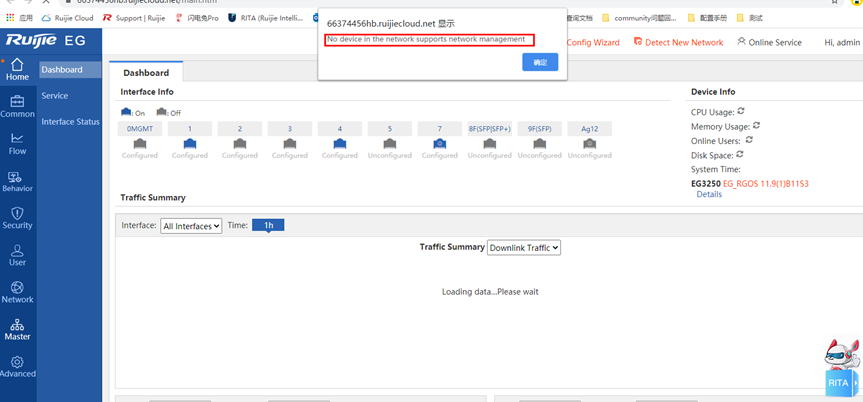The height and width of the screenshot is (402, 863).
Task: Open the Ruijie Cloud bookmark
Action: pyautogui.click(x=67, y=18)
